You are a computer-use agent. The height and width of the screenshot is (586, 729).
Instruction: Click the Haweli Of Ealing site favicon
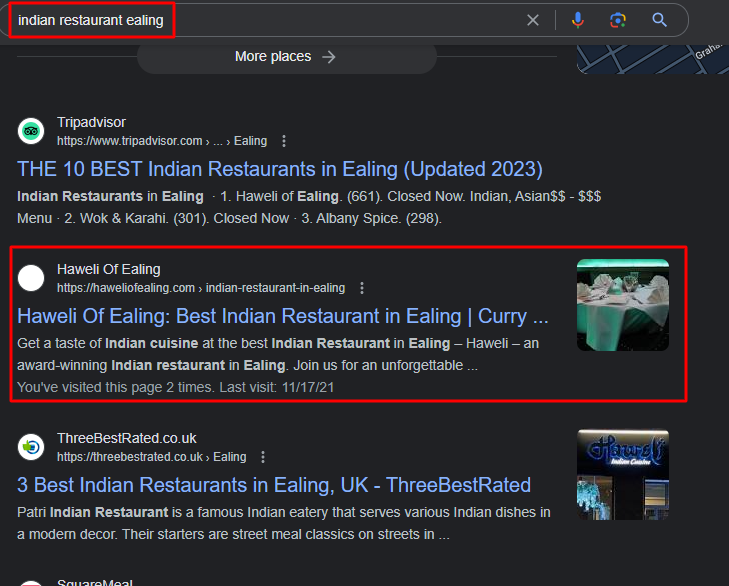(31, 278)
